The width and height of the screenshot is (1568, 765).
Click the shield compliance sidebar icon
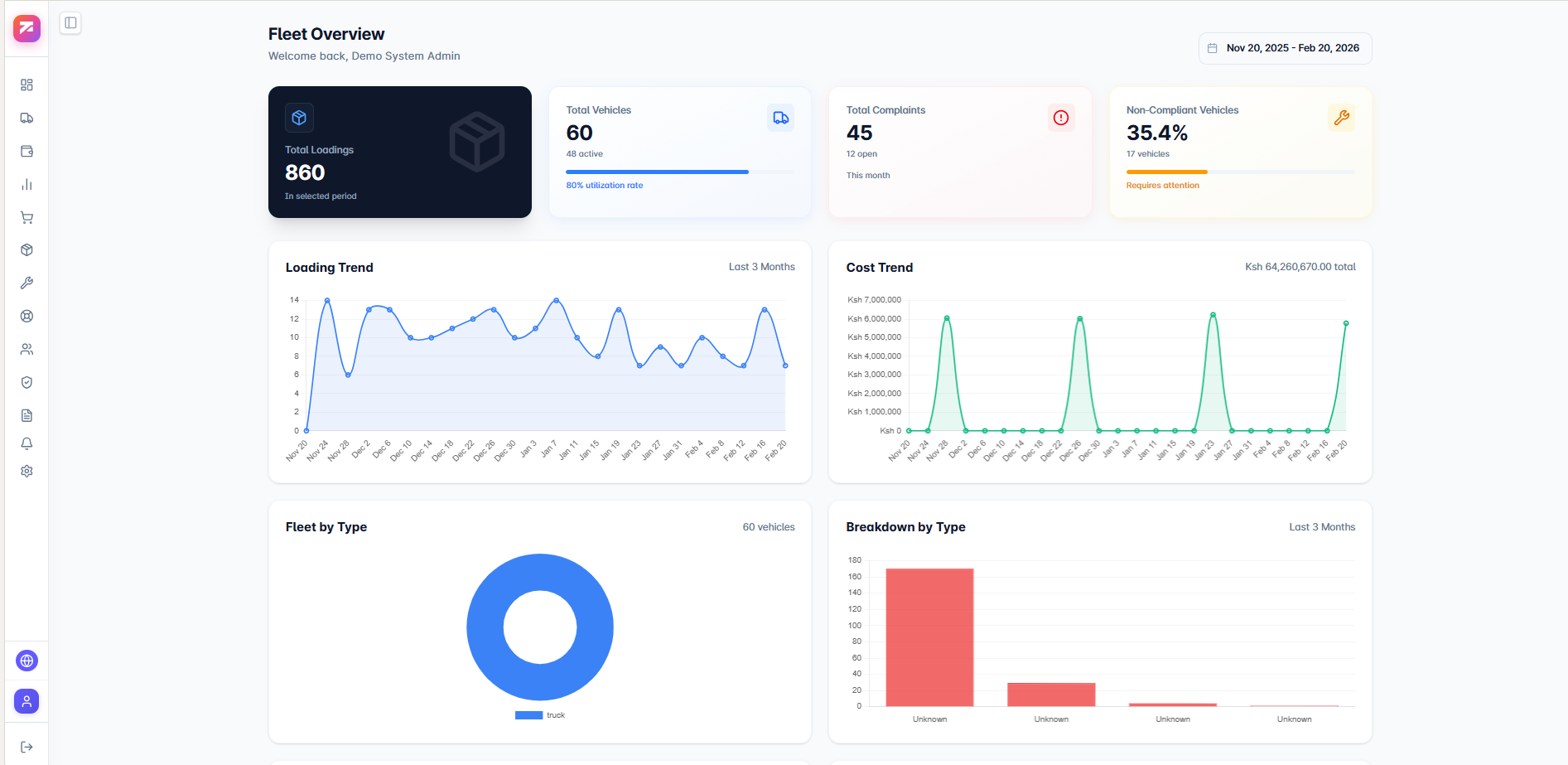tap(27, 382)
